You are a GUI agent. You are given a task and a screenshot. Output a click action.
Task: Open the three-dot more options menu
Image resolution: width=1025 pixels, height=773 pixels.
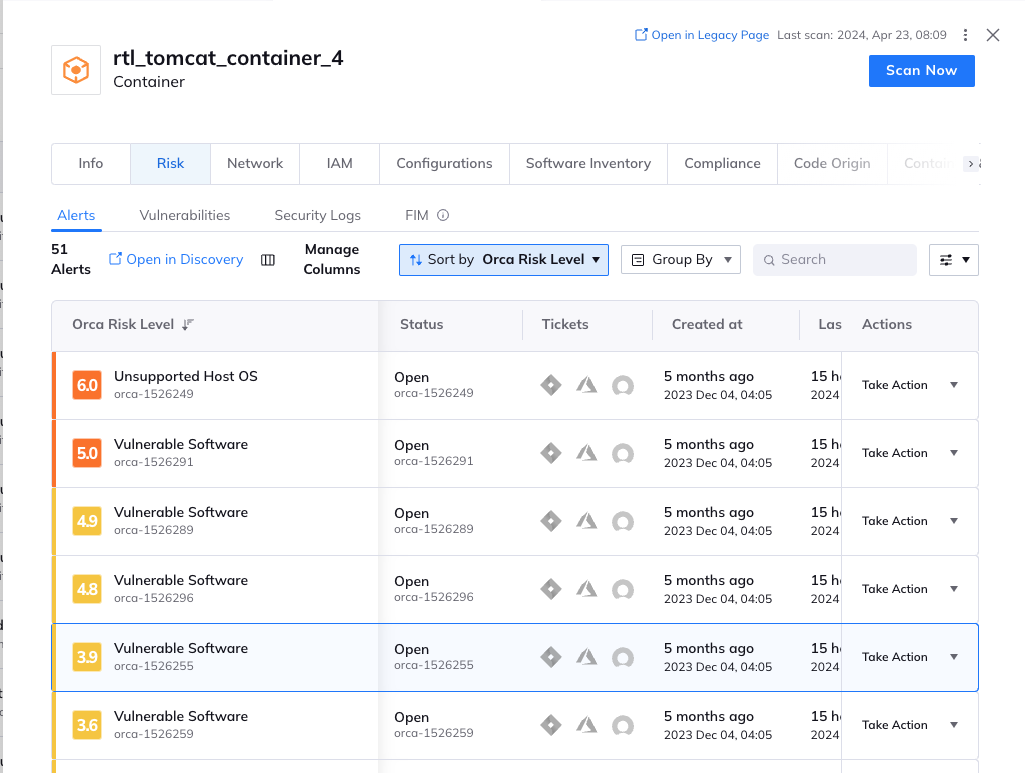point(965,35)
